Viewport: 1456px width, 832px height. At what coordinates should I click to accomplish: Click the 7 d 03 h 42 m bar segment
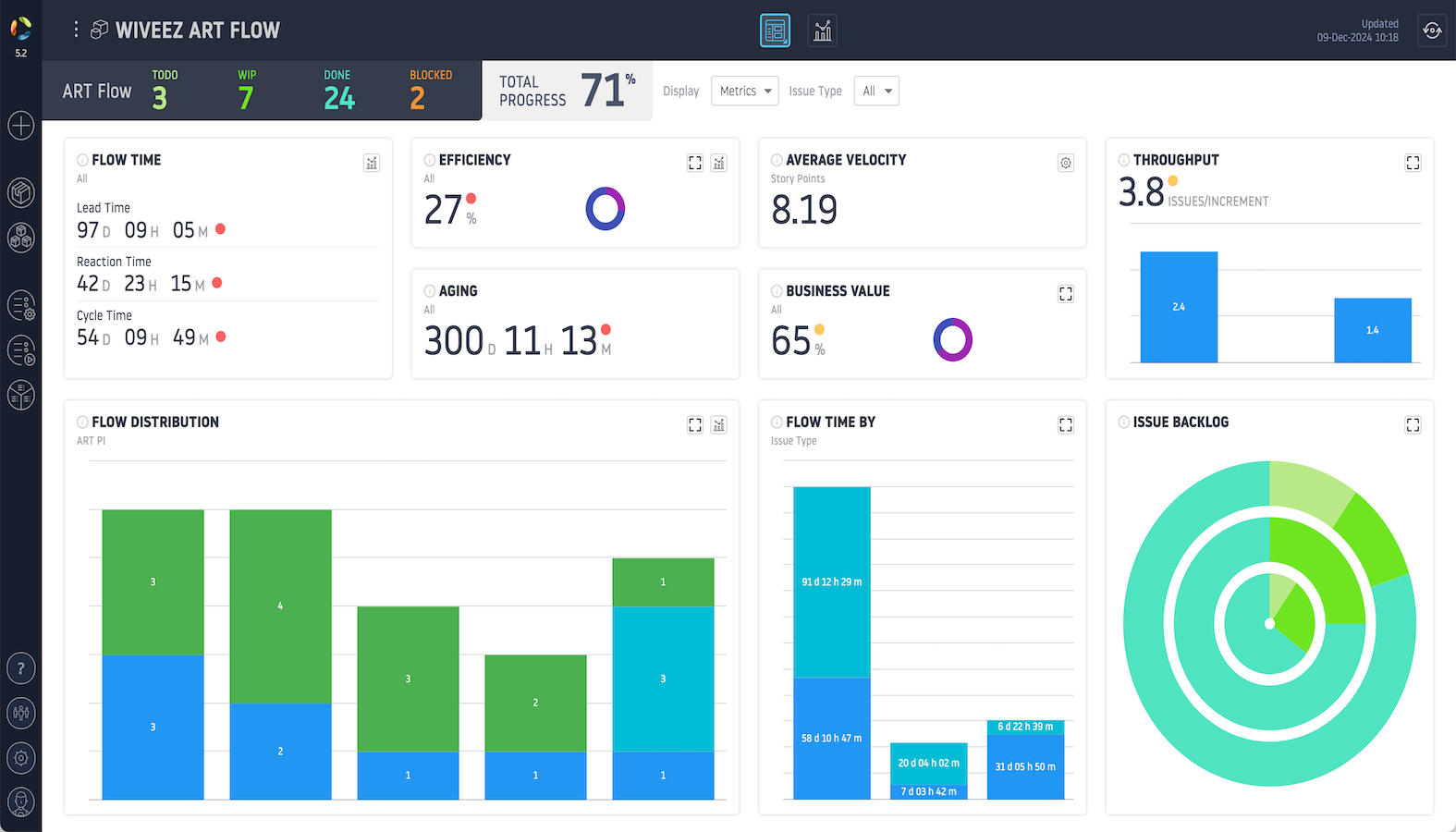[x=929, y=791]
